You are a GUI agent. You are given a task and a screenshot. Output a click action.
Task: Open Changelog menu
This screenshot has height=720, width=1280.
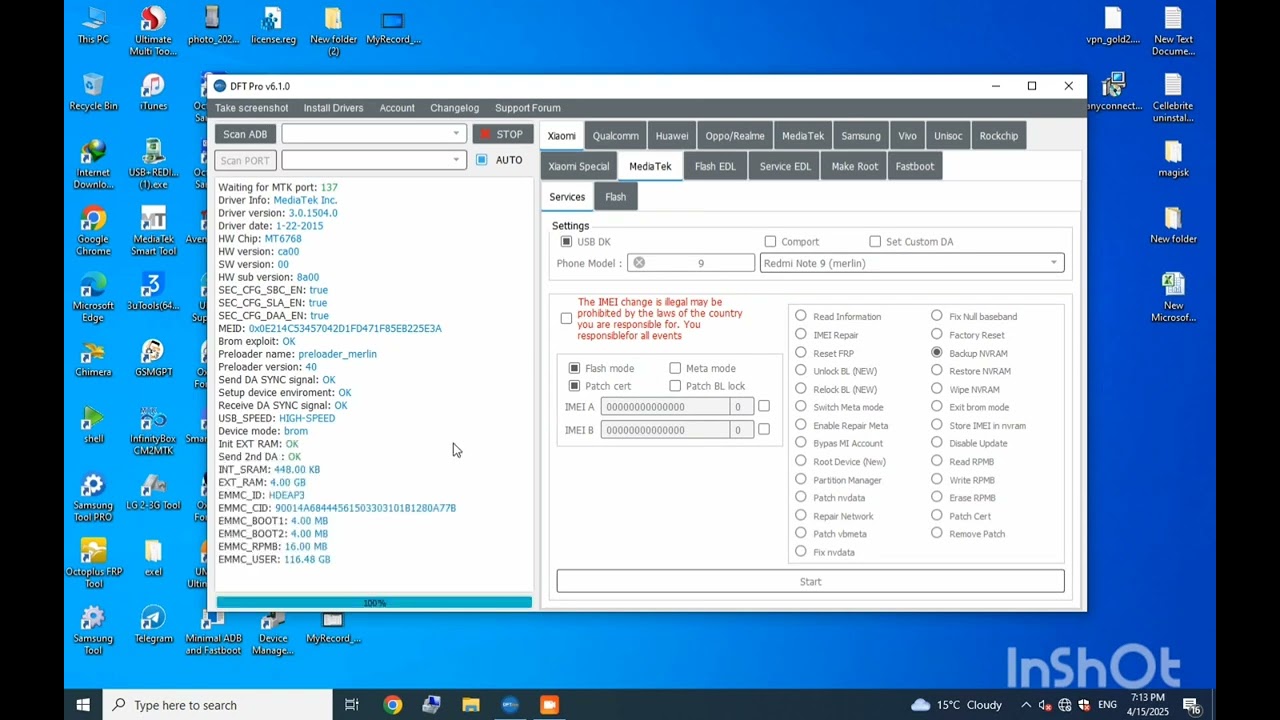click(x=454, y=108)
